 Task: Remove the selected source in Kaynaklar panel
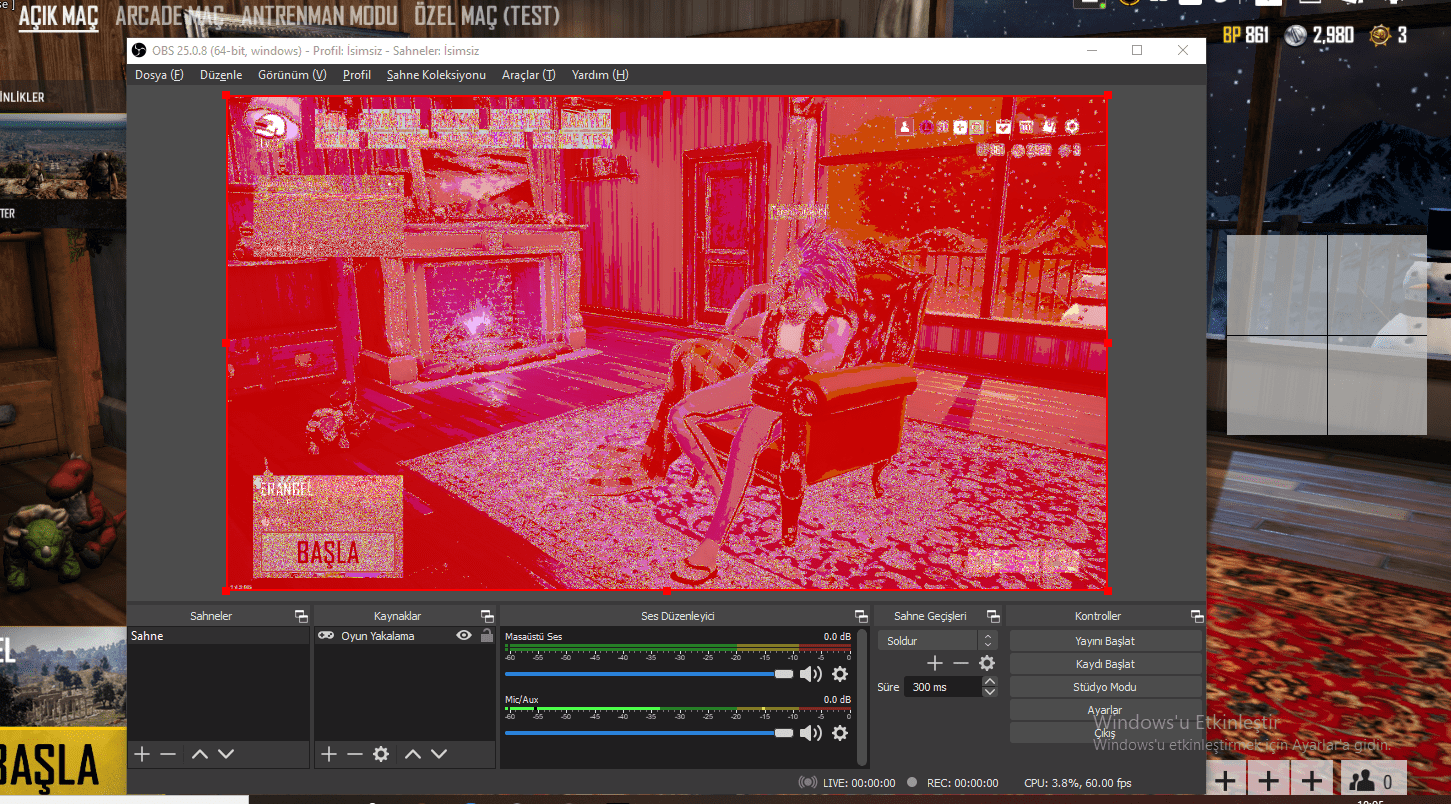(x=355, y=754)
